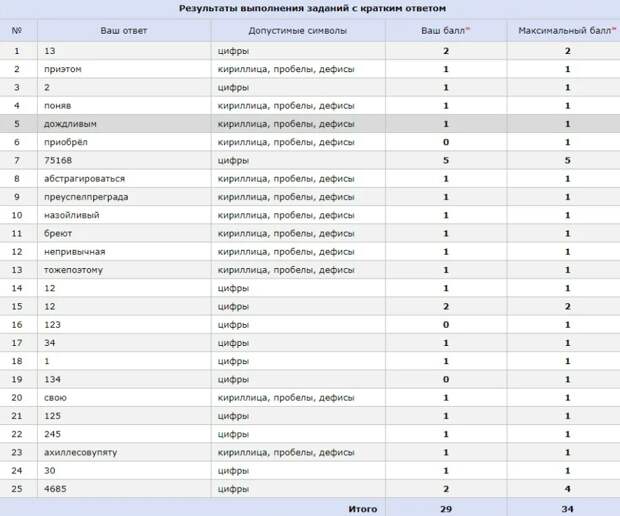
Task: Select the answer 'ахиллесовупяту'
Action: click(80, 452)
